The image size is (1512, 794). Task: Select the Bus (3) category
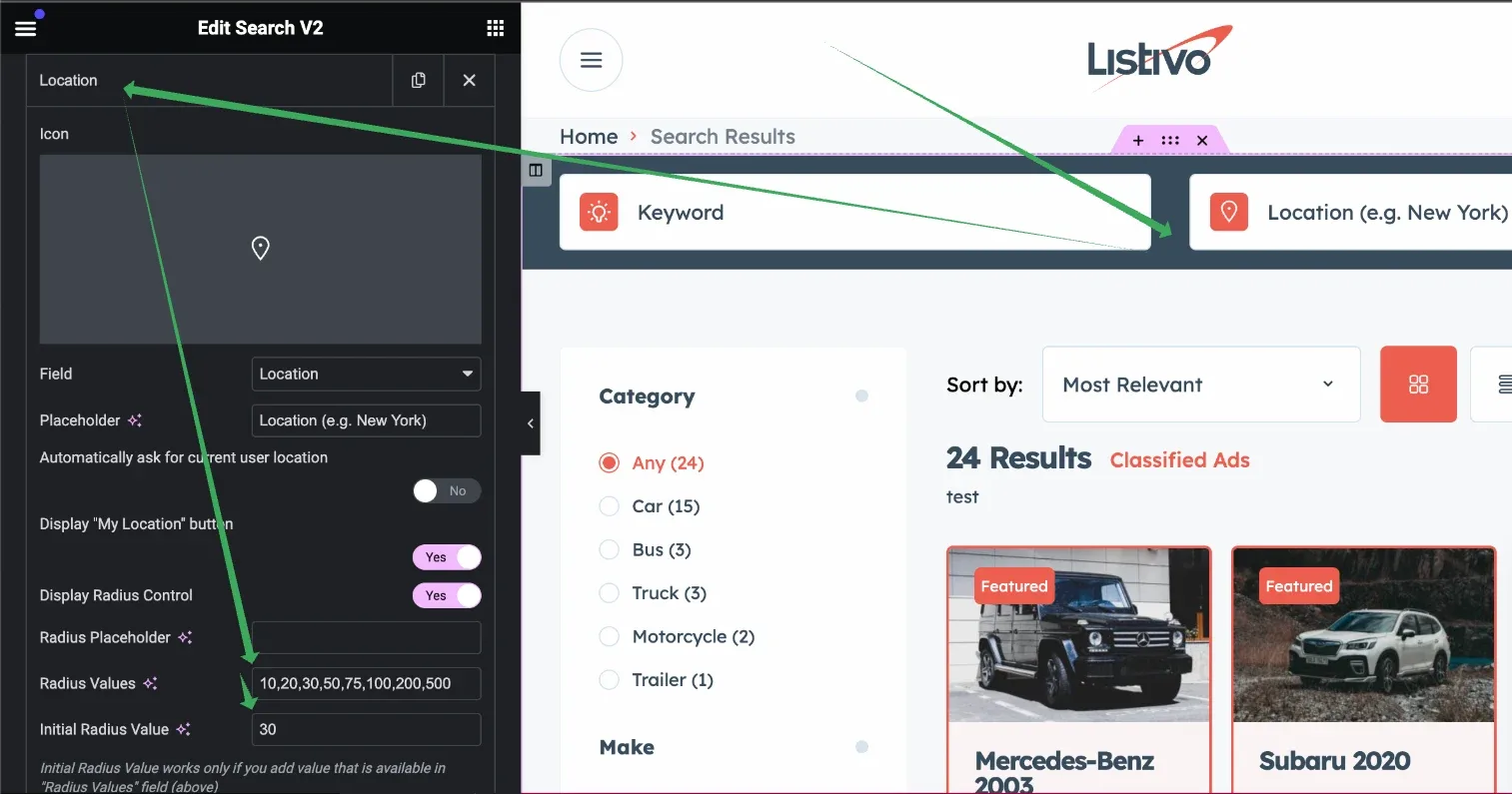point(645,550)
